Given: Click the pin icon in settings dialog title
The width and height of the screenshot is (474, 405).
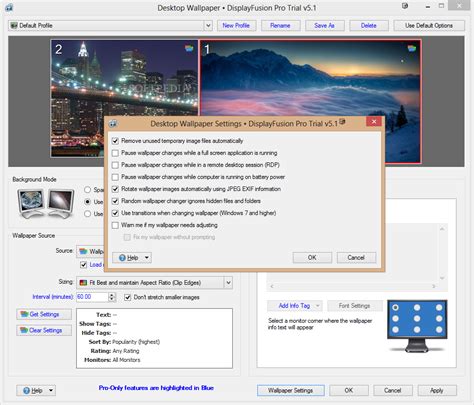Looking at the screenshot, I should pyautogui.click(x=342, y=122).
